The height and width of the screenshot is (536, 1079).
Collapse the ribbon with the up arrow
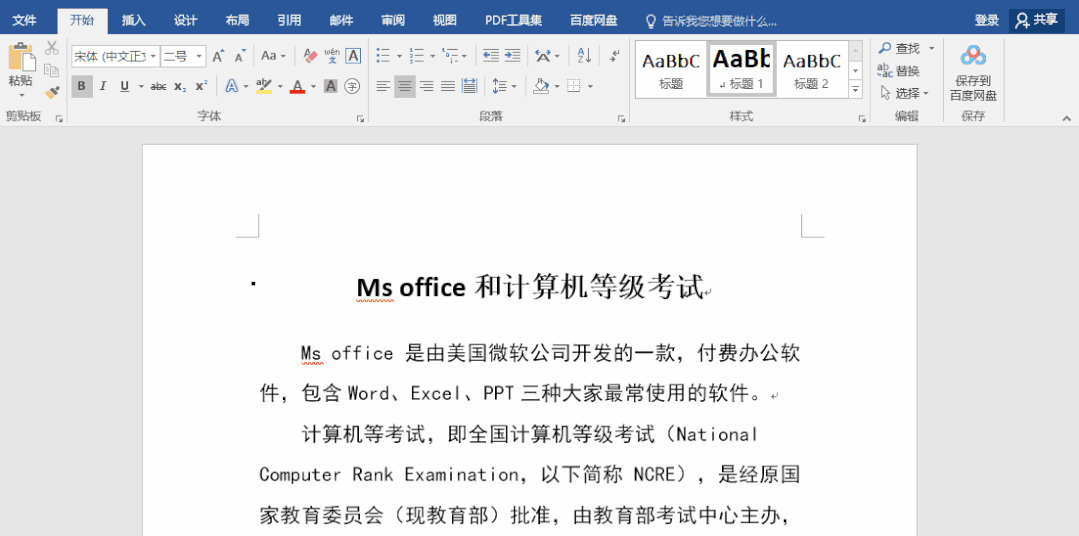tap(1067, 118)
